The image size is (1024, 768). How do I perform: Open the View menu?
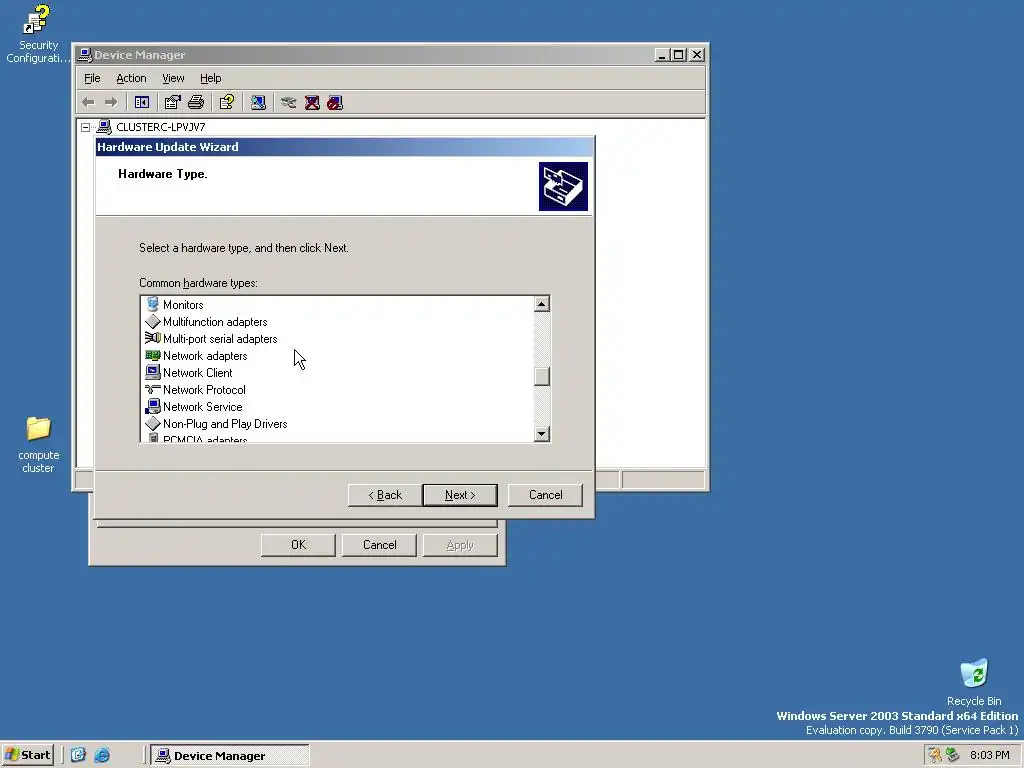tap(173, 78)
